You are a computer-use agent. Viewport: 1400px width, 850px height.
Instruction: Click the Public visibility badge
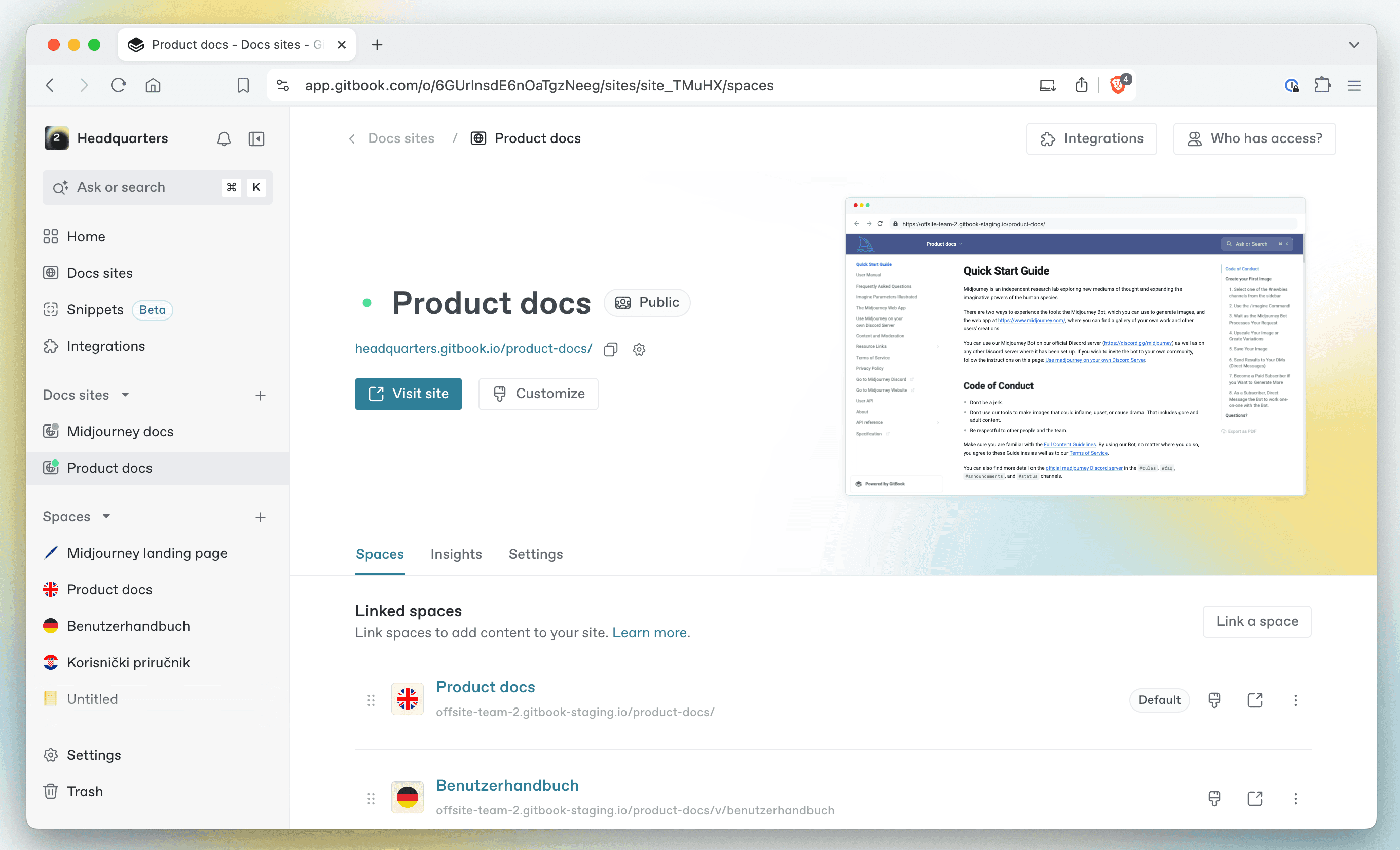click(647, 302)
